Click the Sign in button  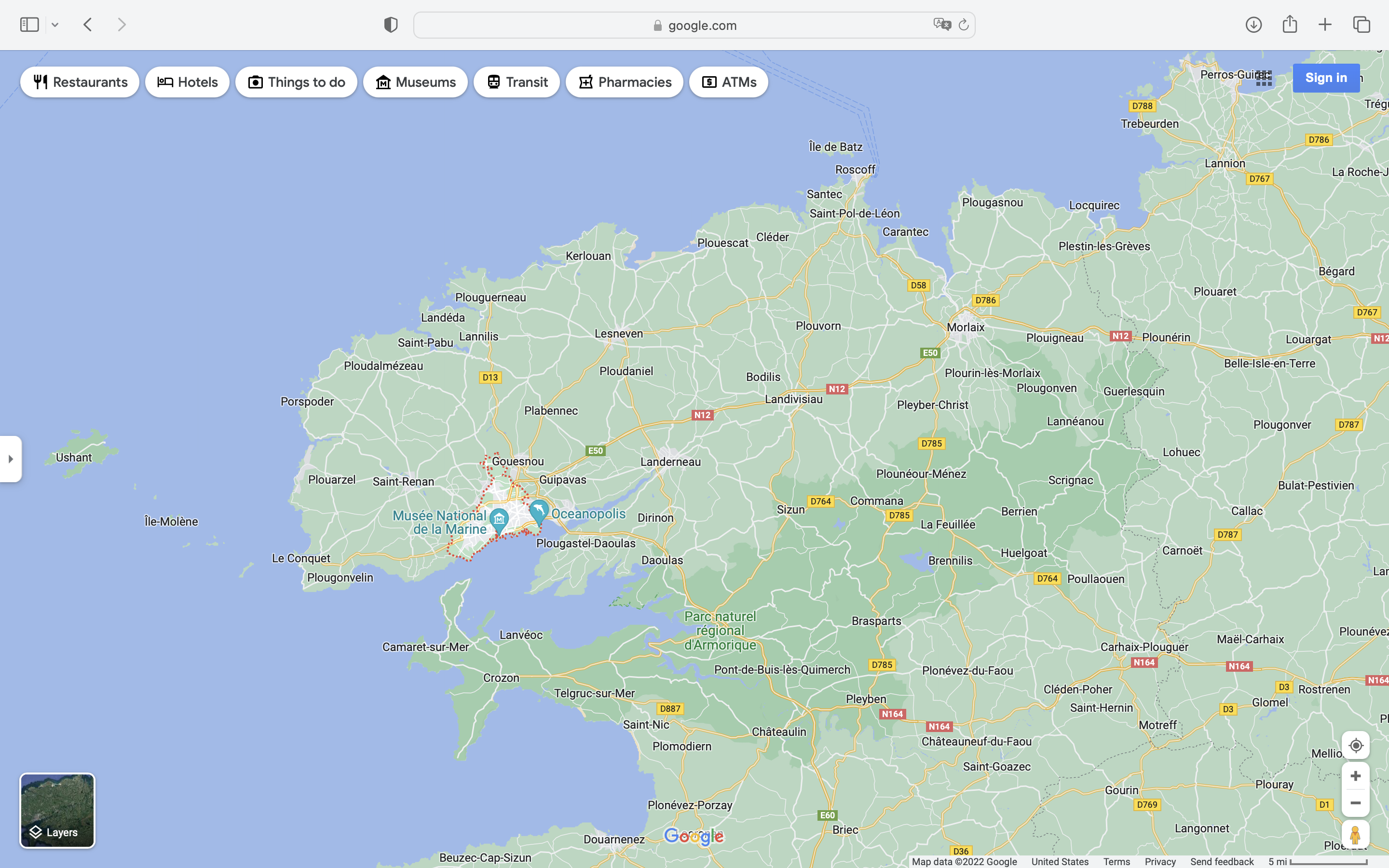(x=1326, y=78)
